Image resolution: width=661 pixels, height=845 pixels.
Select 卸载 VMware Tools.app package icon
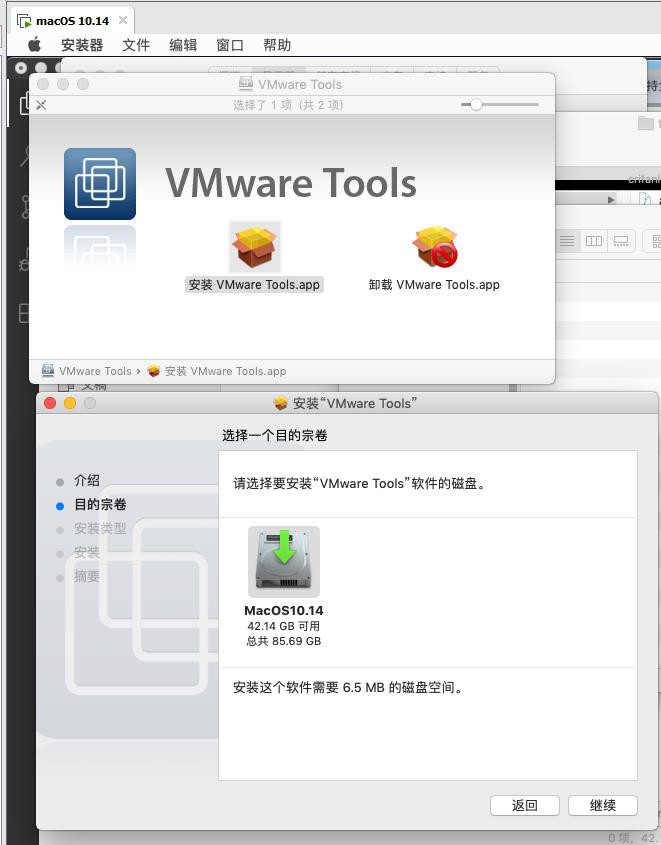434,247
